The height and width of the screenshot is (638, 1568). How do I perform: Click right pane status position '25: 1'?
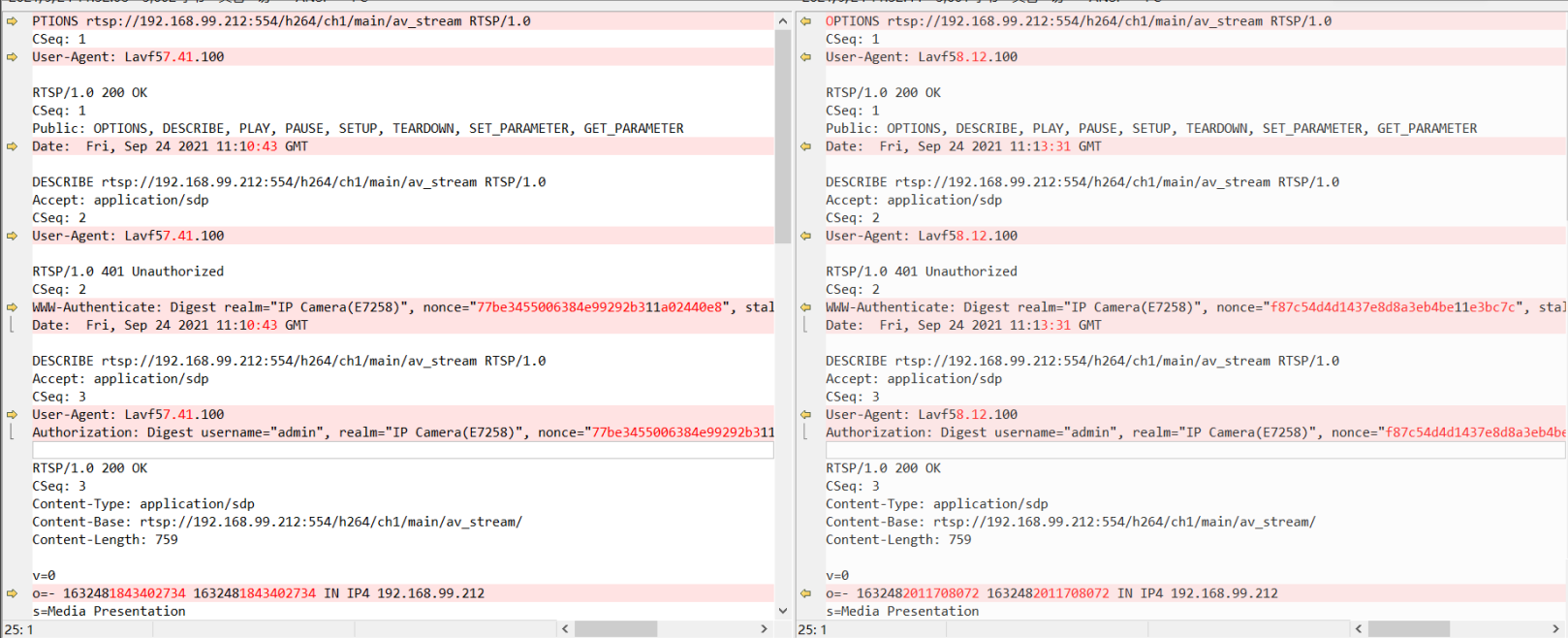812,630
